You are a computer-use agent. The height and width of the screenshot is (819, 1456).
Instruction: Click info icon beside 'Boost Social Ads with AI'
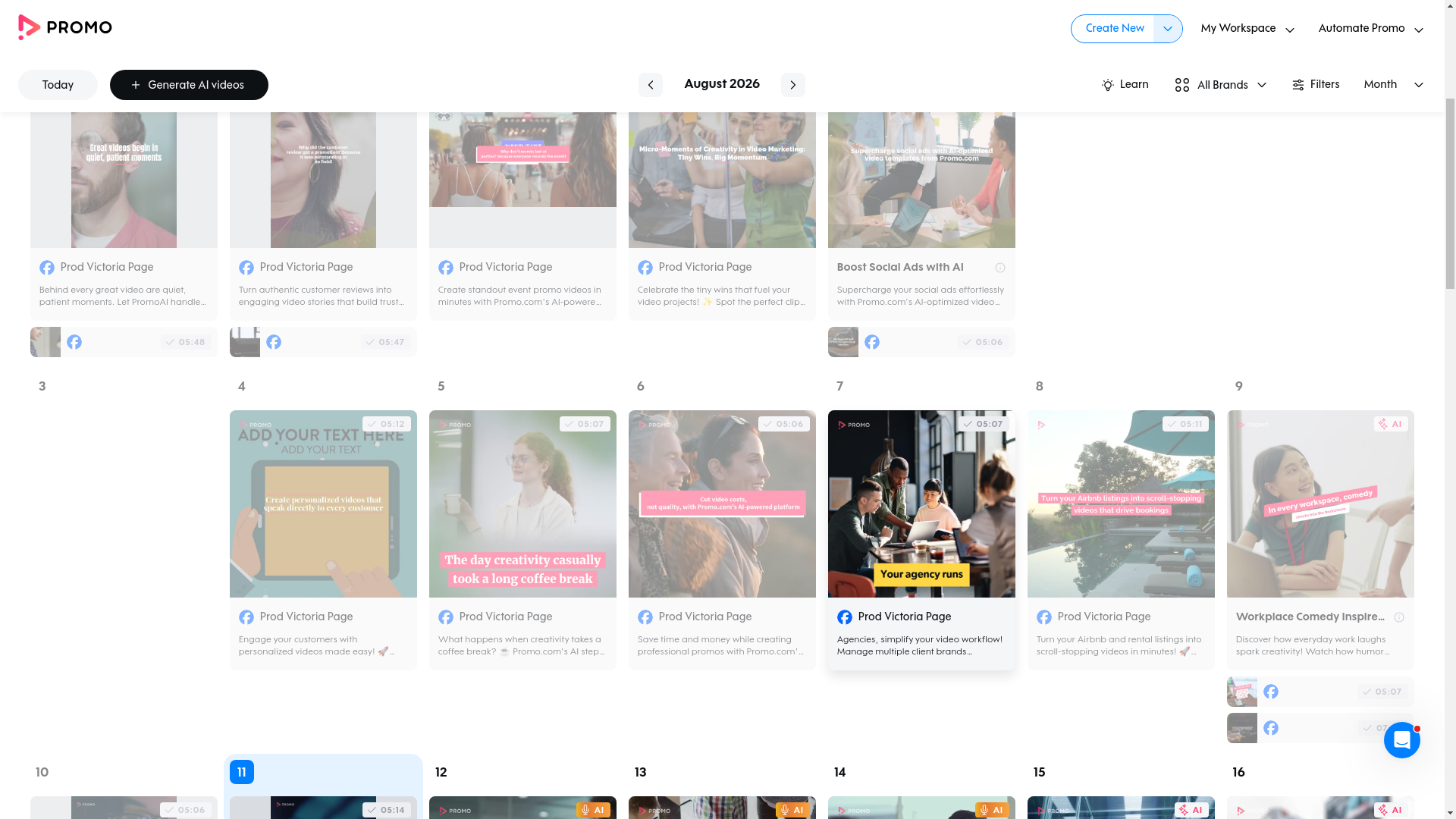coord(1000,268)
